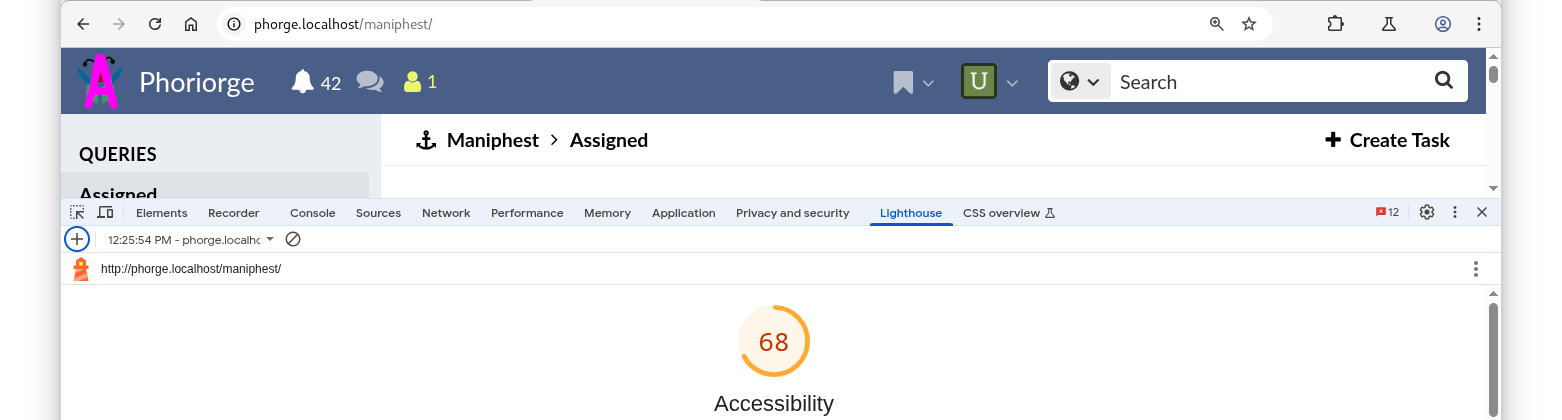The width and height of the screenshot is (1562, 420).
Task: Click the Phoriorge logo icon
Action: [x=101, y=82]
